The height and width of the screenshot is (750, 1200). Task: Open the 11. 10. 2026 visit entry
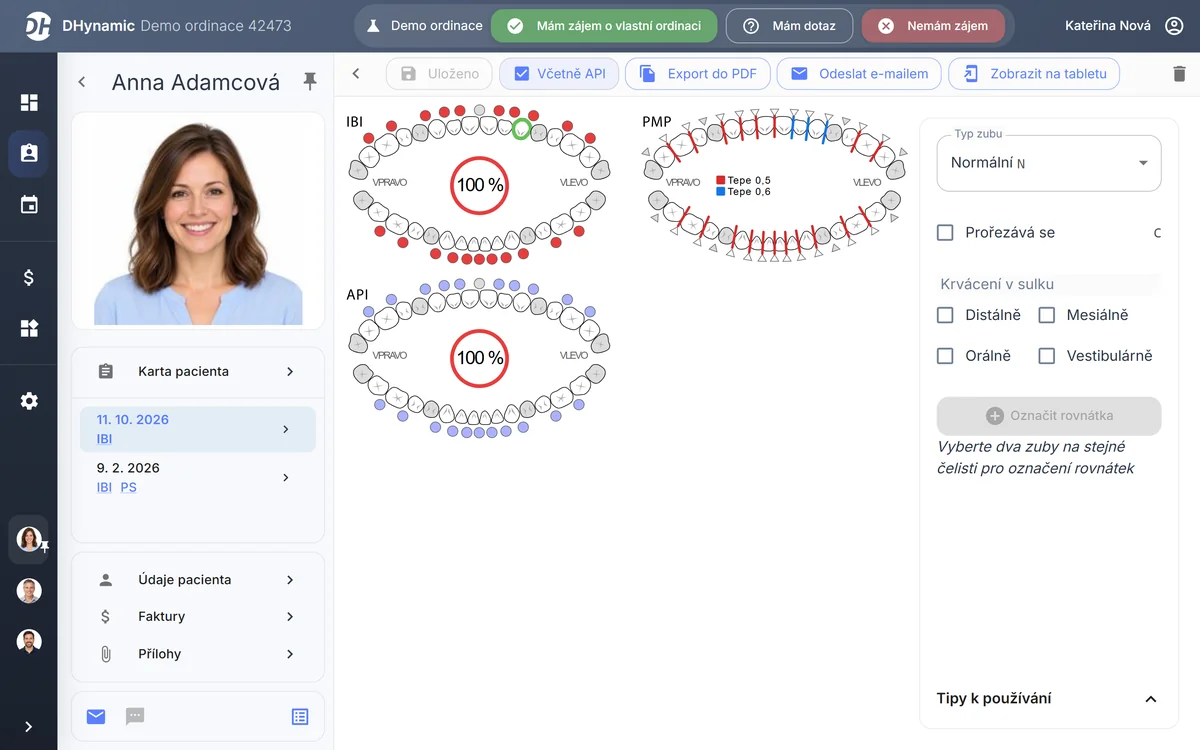tap(198, 429)
